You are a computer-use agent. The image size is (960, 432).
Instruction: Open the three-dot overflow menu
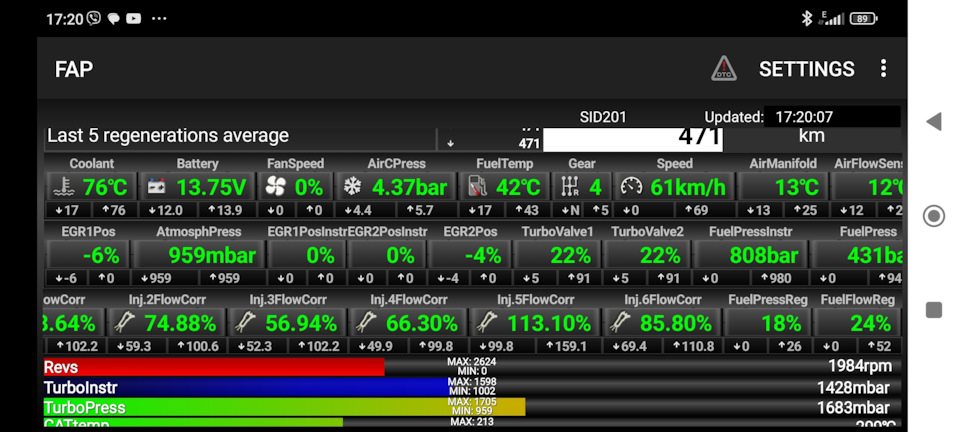tap(883, 68)
